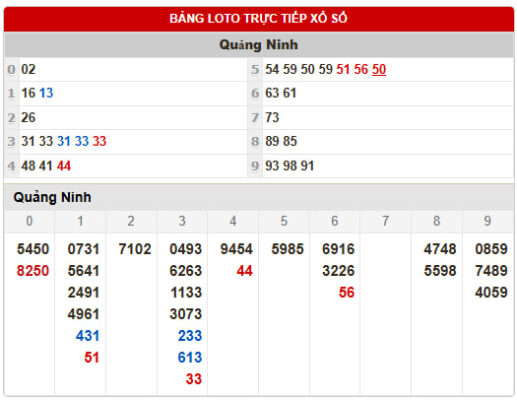This screenshot has width=517, height=400.
Task: Select the result 5985 under column 5
Action: click(287, 249)
